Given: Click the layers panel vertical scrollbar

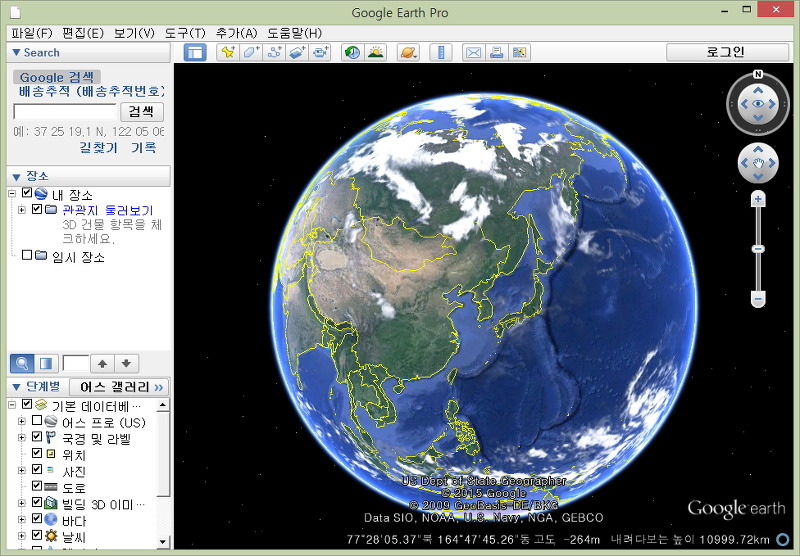Looking at the screenshot, I should coord(163,454).
